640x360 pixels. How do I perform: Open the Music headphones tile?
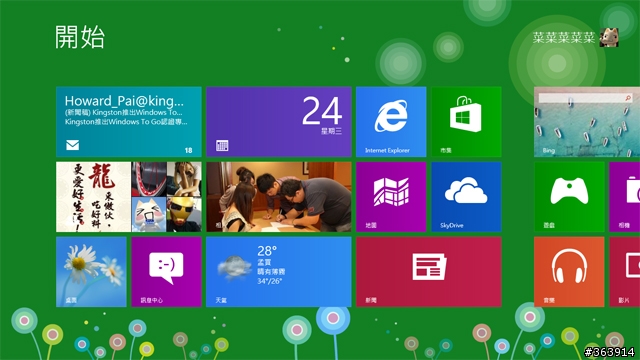(x=569, y=272)
